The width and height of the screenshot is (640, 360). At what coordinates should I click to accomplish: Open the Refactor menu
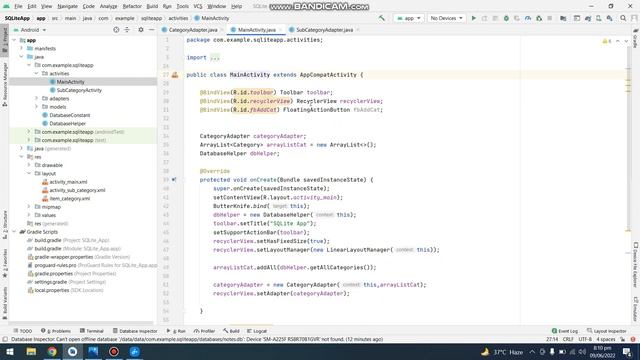point(132,6)
